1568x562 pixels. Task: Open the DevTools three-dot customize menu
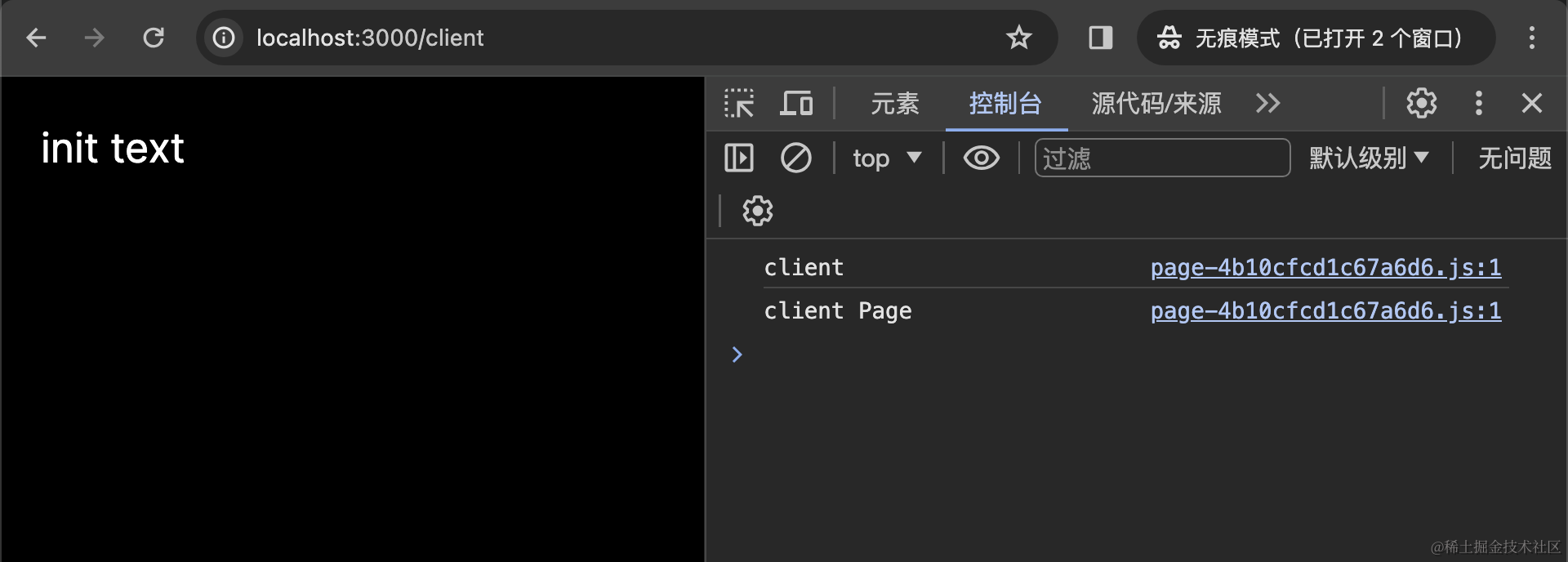click(x=1478, y=104)
